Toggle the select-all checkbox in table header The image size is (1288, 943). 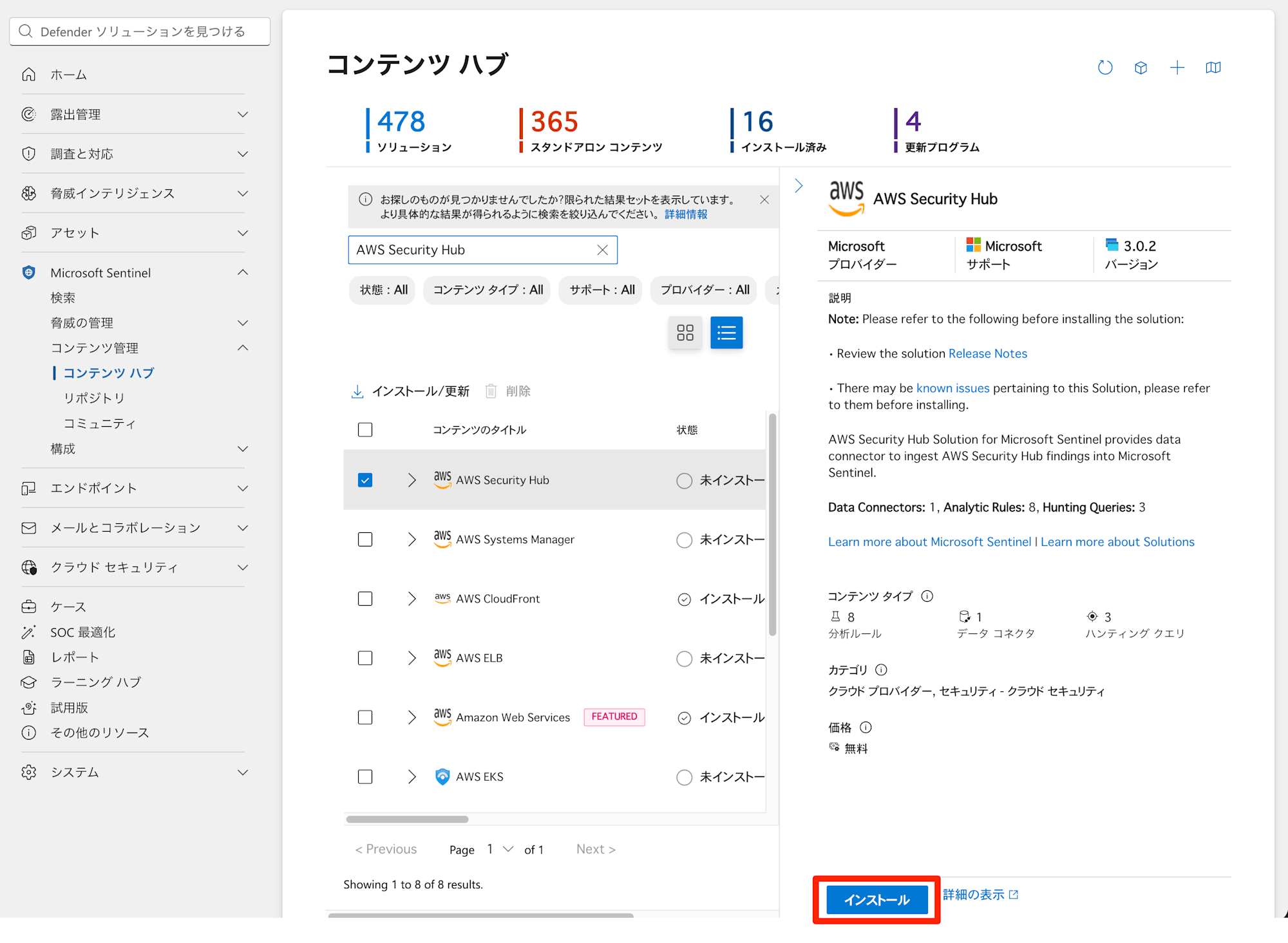(365, 429)
